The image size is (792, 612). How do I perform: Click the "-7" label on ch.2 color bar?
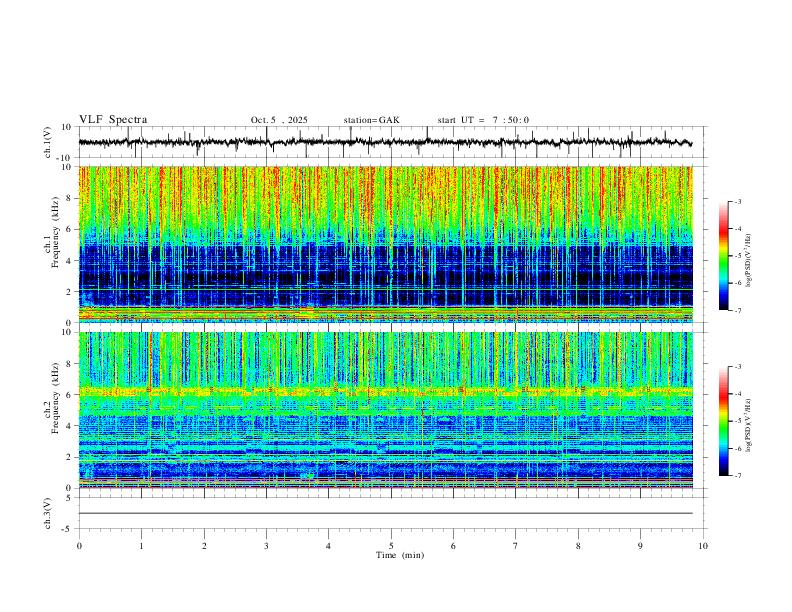pos(738,475)
